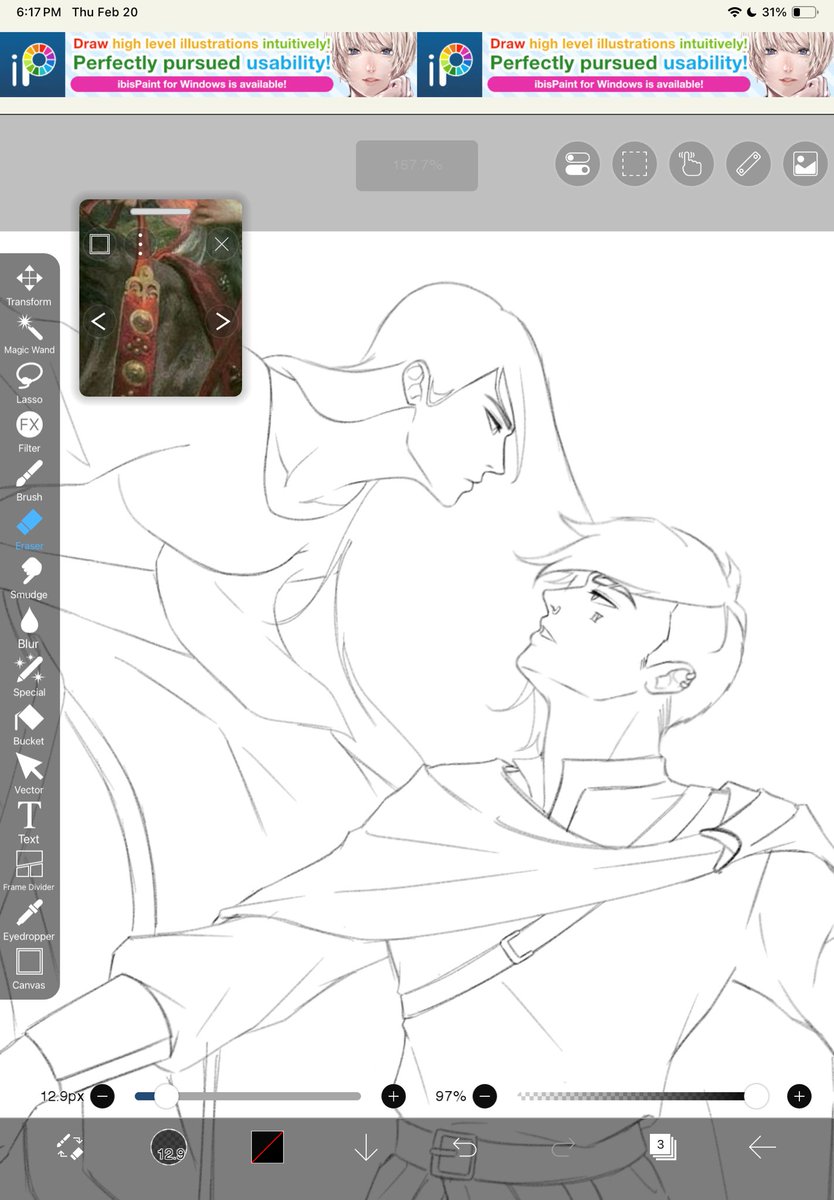Increase brush thickness with plus button

[x=394, y=1096]
